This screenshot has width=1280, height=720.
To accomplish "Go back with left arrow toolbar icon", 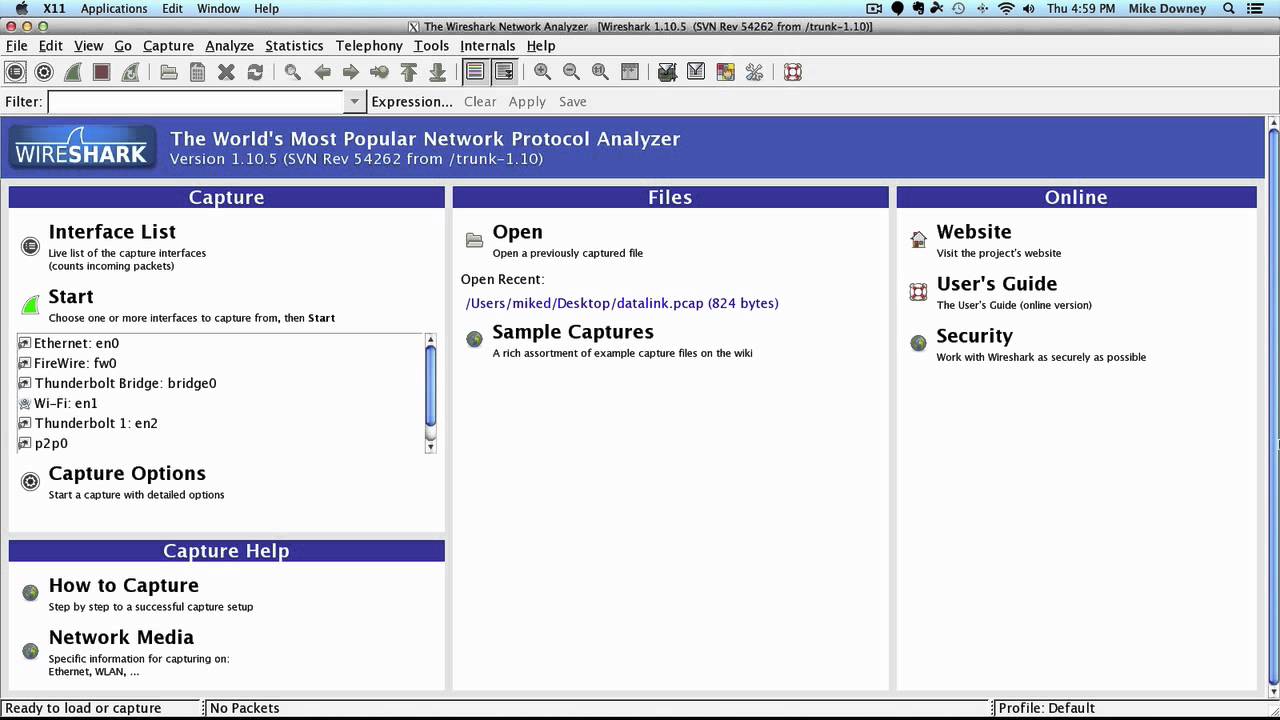I will pyautogui.click(x=322, y=72).
